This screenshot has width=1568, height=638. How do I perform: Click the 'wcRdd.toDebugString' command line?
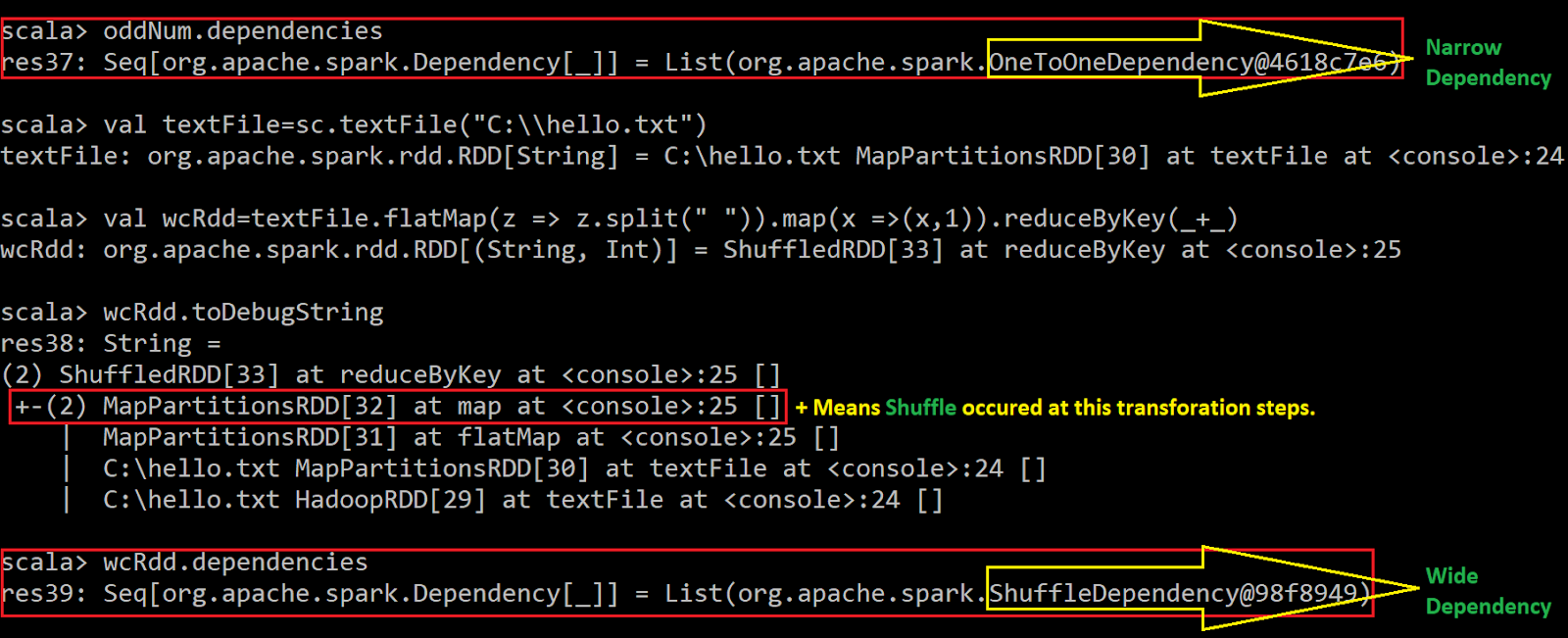[192, 313]
